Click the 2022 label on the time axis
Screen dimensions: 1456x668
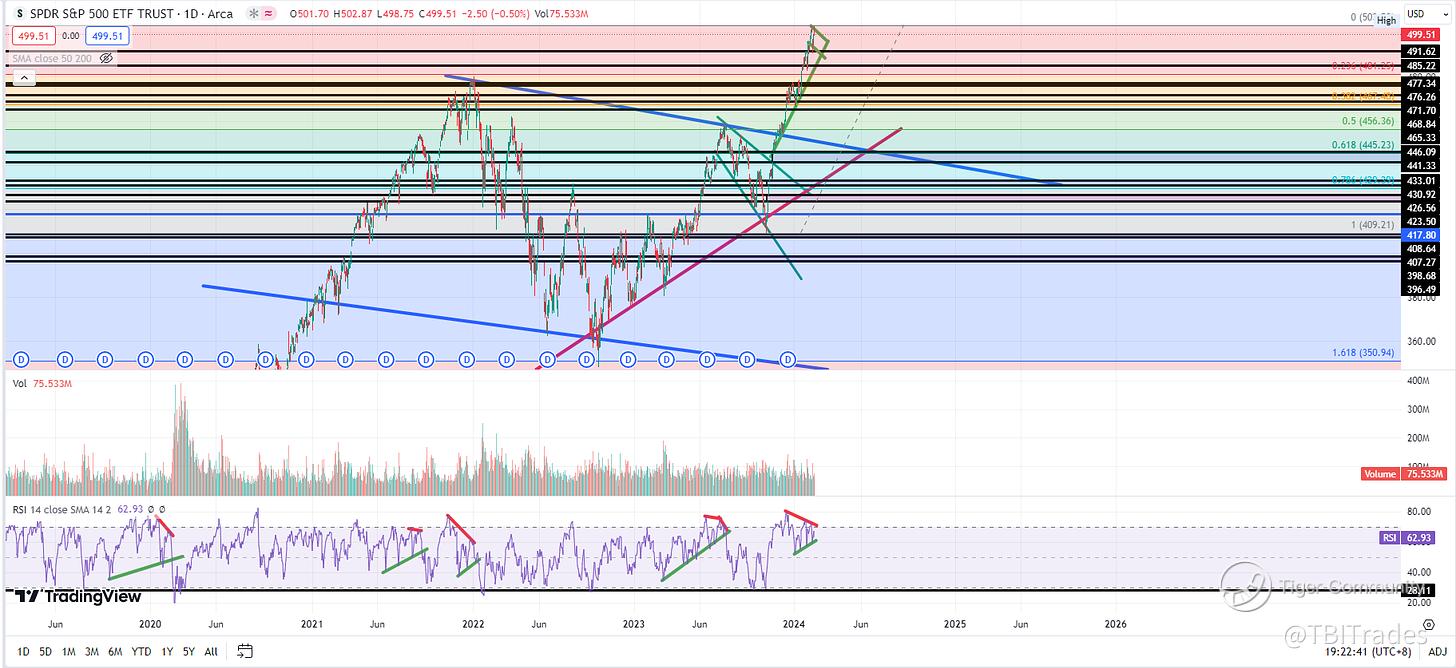coord(473,623)
